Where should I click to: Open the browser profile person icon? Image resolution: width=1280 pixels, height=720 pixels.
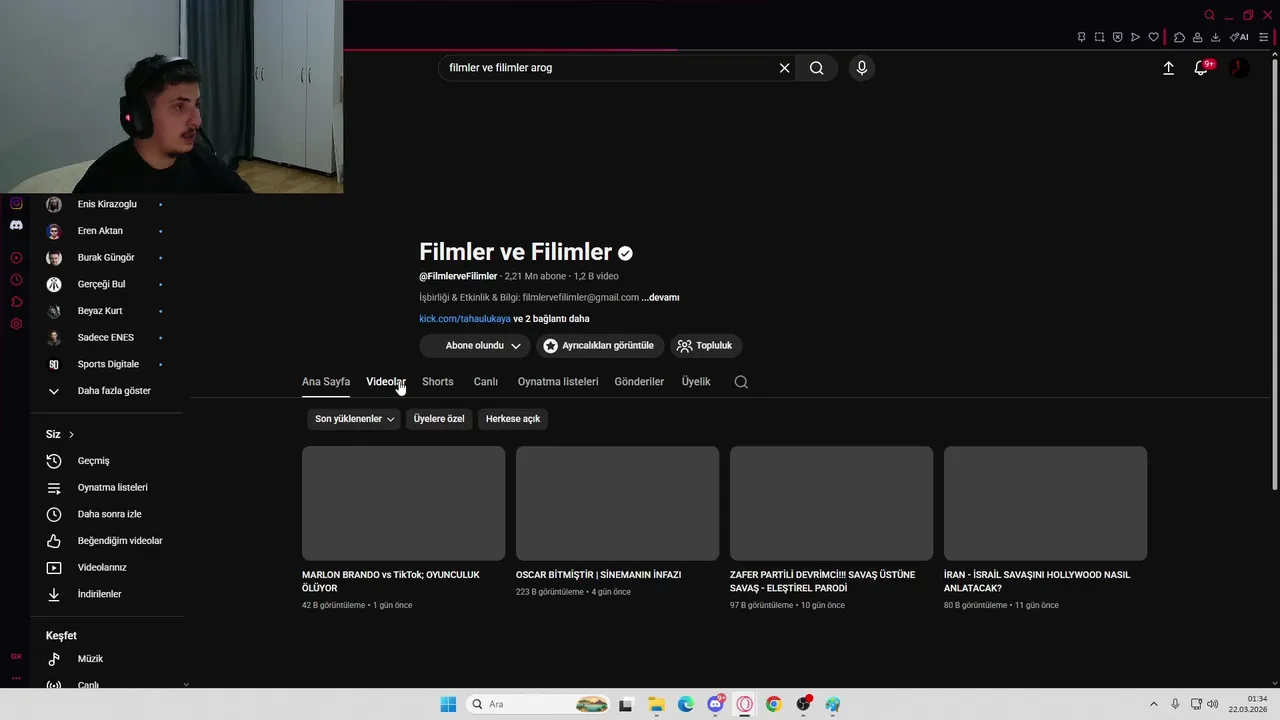tap(1197, 37)
